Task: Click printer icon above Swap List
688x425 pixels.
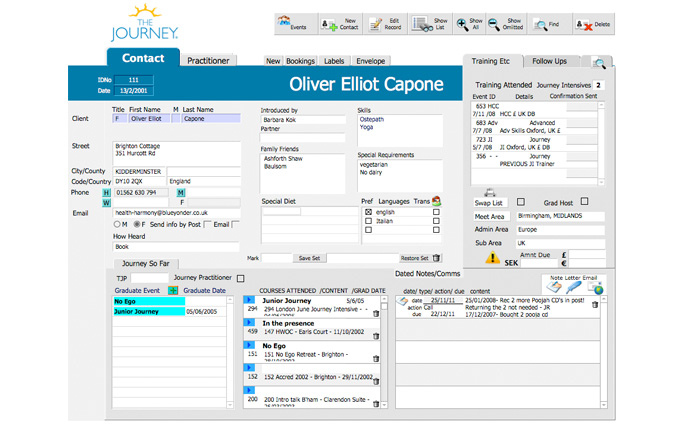Action: tap(490, 193)
